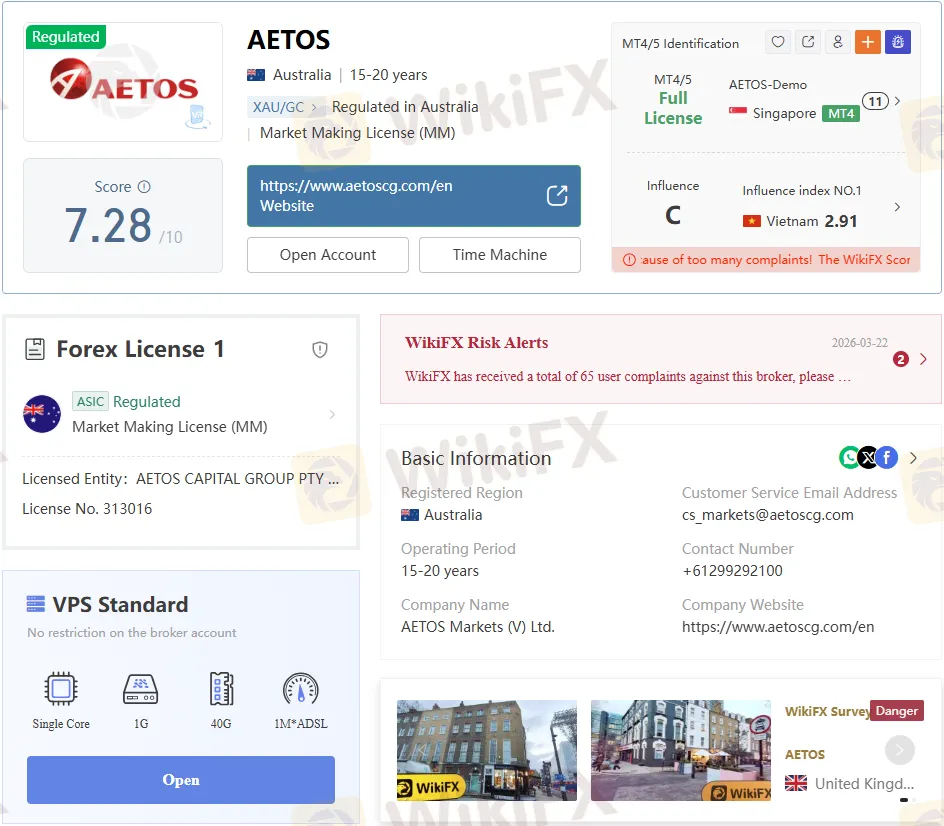The width and height of the screenshot is (944, 826).
Task: Click the blue Open VPS button
Action: 181,780
